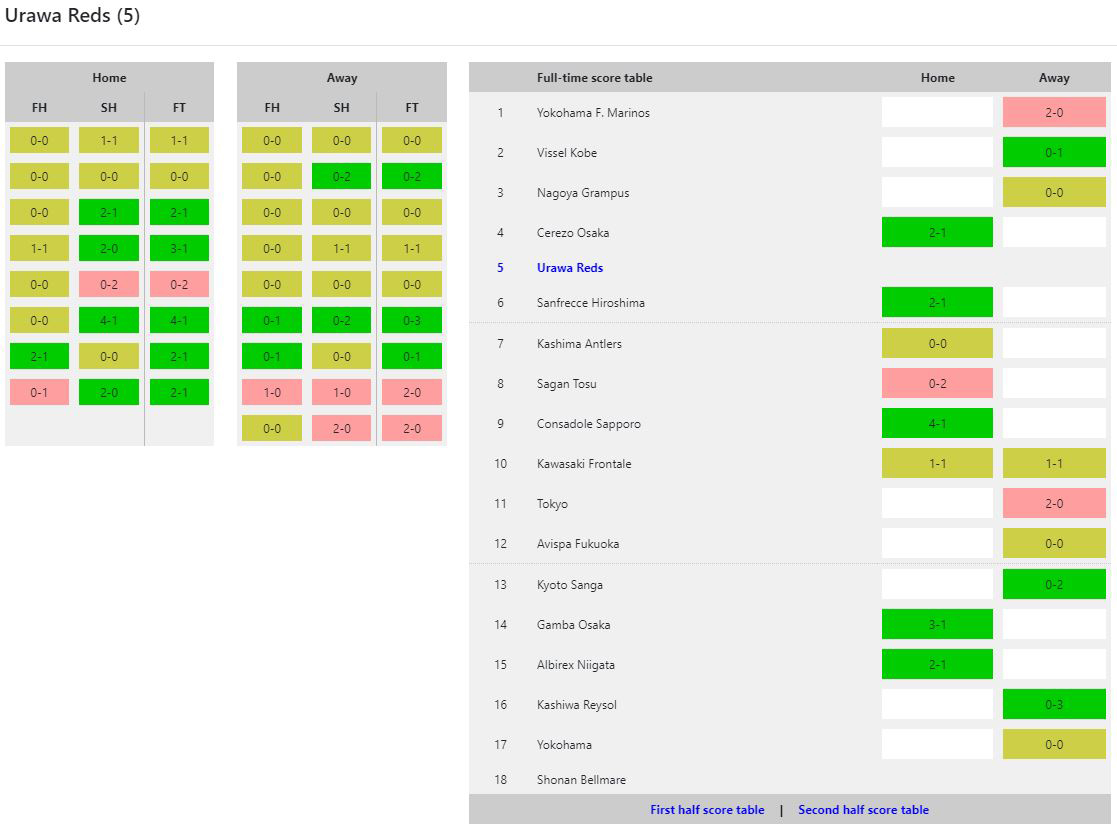Click the 2-1 home score for Cerezo Osaka
The height and width of the screenshot is (830, 1117).
pos(937,232)
